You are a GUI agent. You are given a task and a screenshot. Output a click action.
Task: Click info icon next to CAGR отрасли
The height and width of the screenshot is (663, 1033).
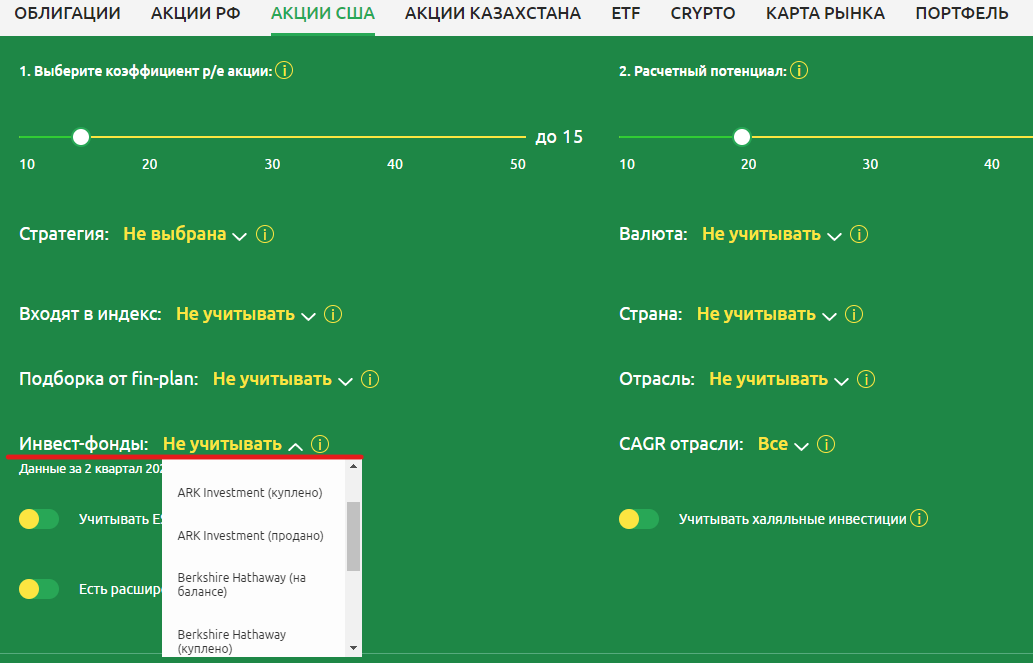pos(826,445)
